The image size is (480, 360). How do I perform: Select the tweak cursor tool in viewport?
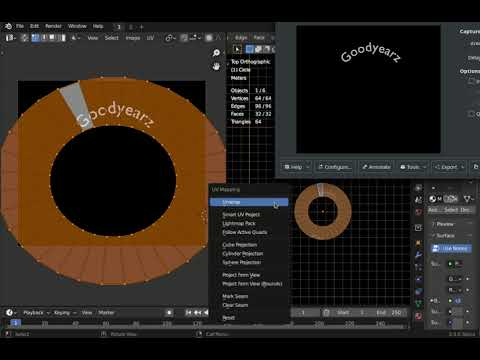pyautogui.click(x=237, y=50)
